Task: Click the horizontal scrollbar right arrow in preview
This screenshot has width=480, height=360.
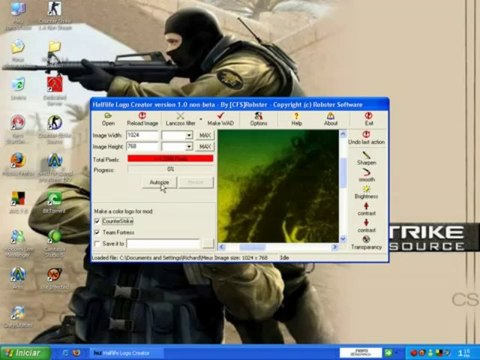Action: click(x=335, y=247)
